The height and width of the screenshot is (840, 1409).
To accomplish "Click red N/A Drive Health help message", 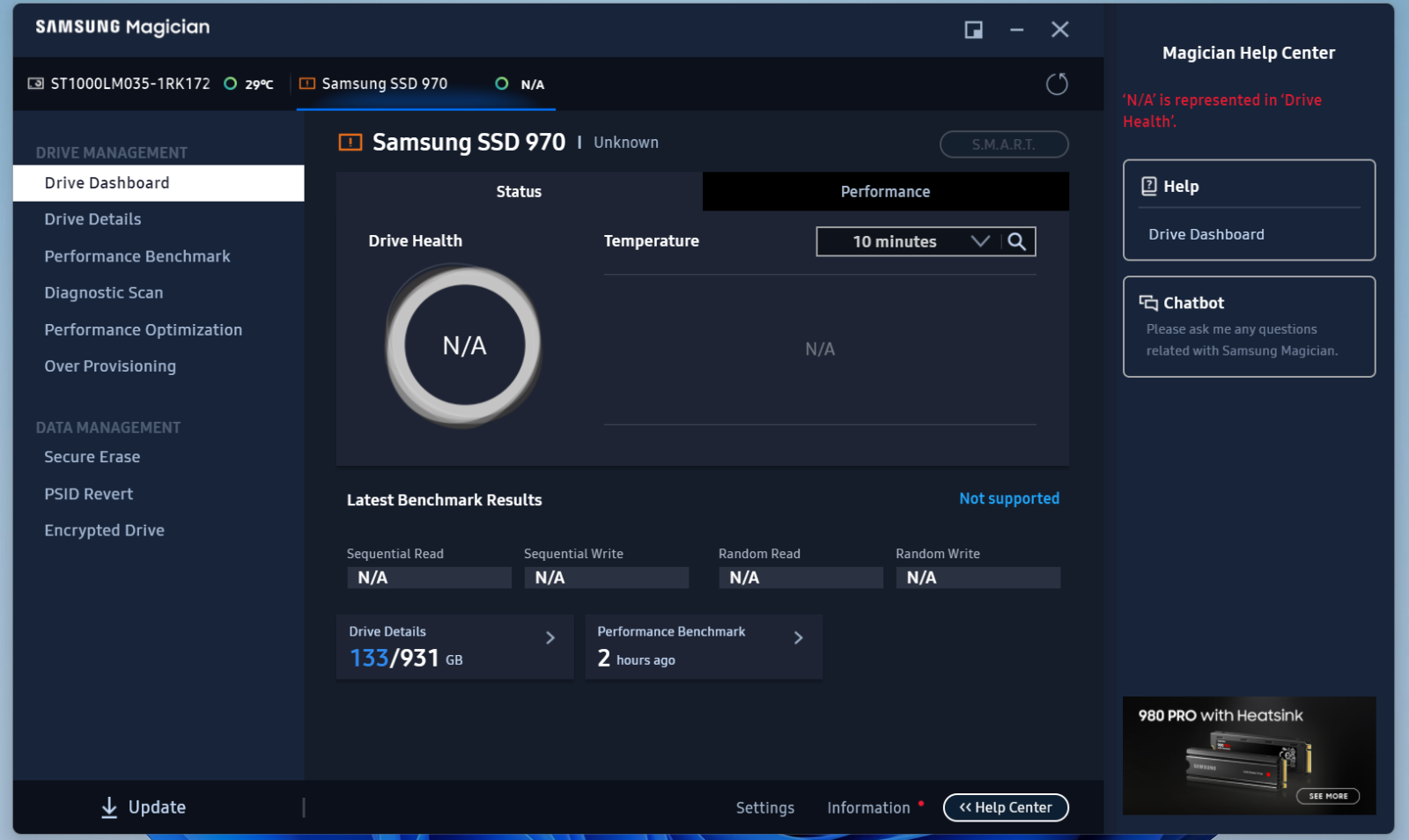I will tap(1222, 111).
